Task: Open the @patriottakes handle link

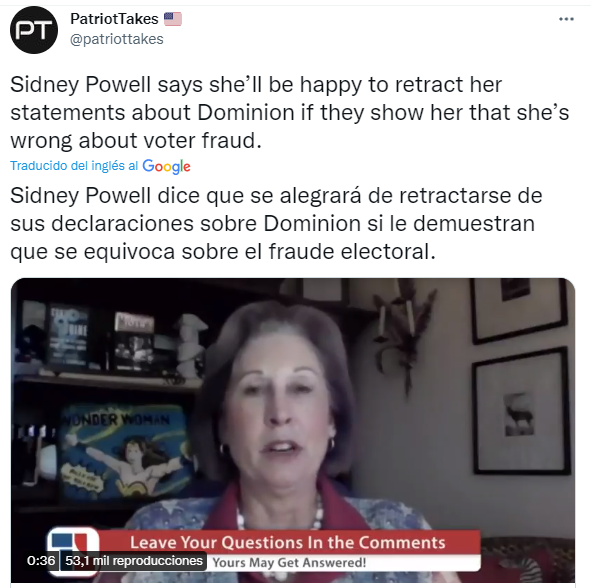Action: click(117, 39)
